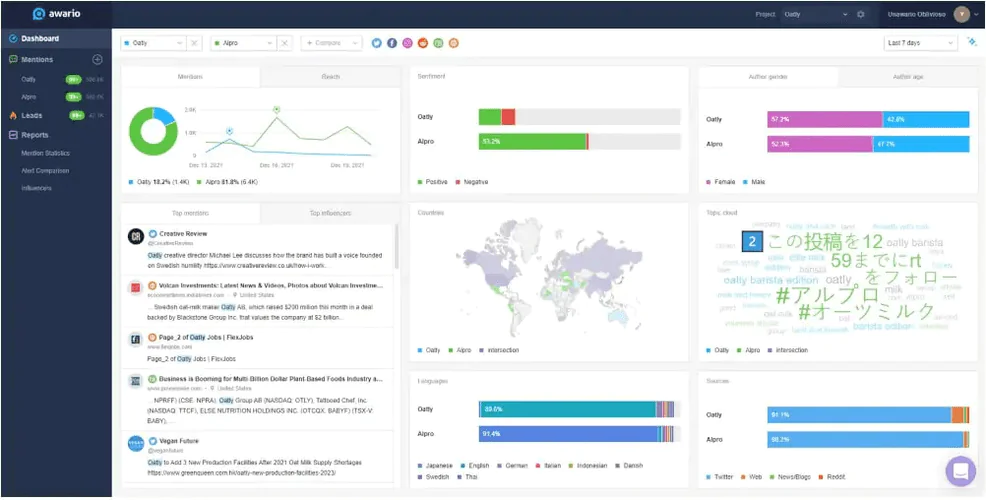The height and width of the screenshot is (500, 986).
Task: Open project settings gear icon
Action: (860, 15)
